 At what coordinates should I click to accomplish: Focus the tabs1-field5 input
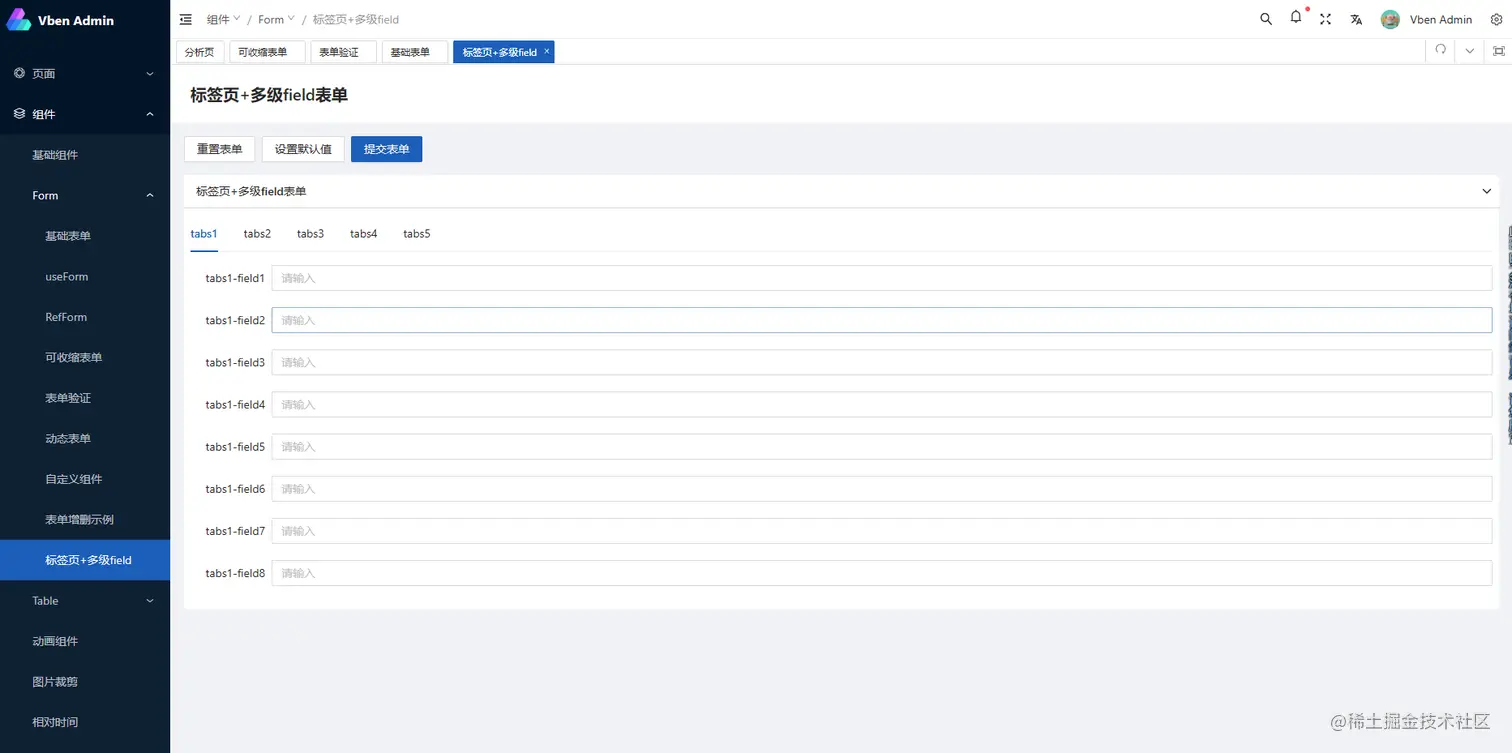pyautogui.click(x=882, y=446)
